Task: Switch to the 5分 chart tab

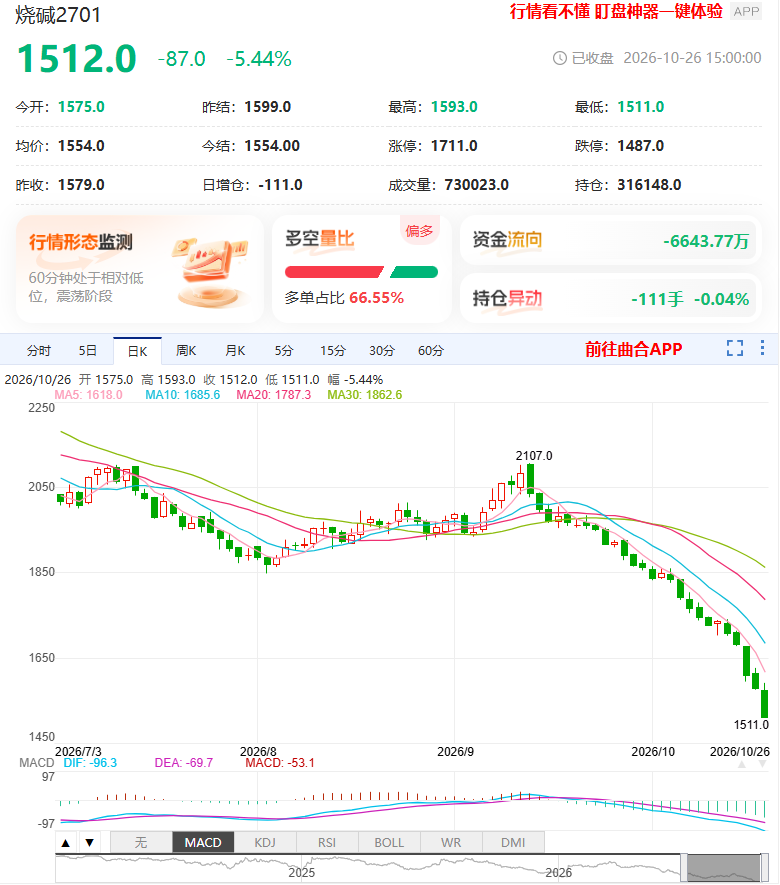Action: [x=284, y=351]
